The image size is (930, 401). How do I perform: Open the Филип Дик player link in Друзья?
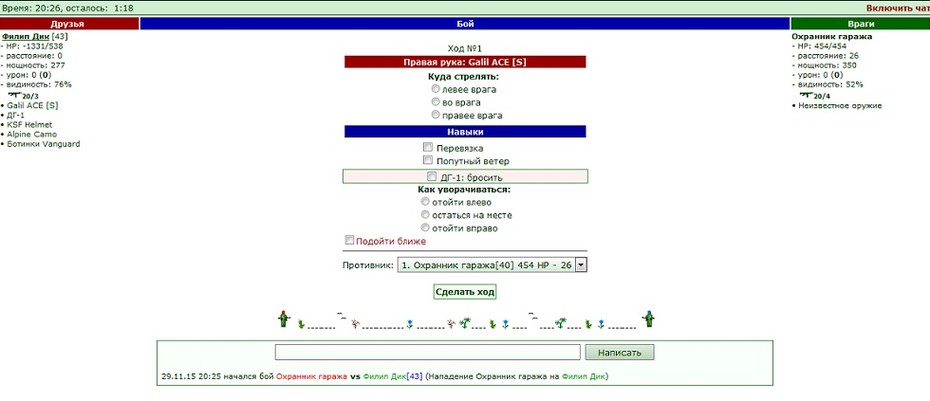click(26, 36)
